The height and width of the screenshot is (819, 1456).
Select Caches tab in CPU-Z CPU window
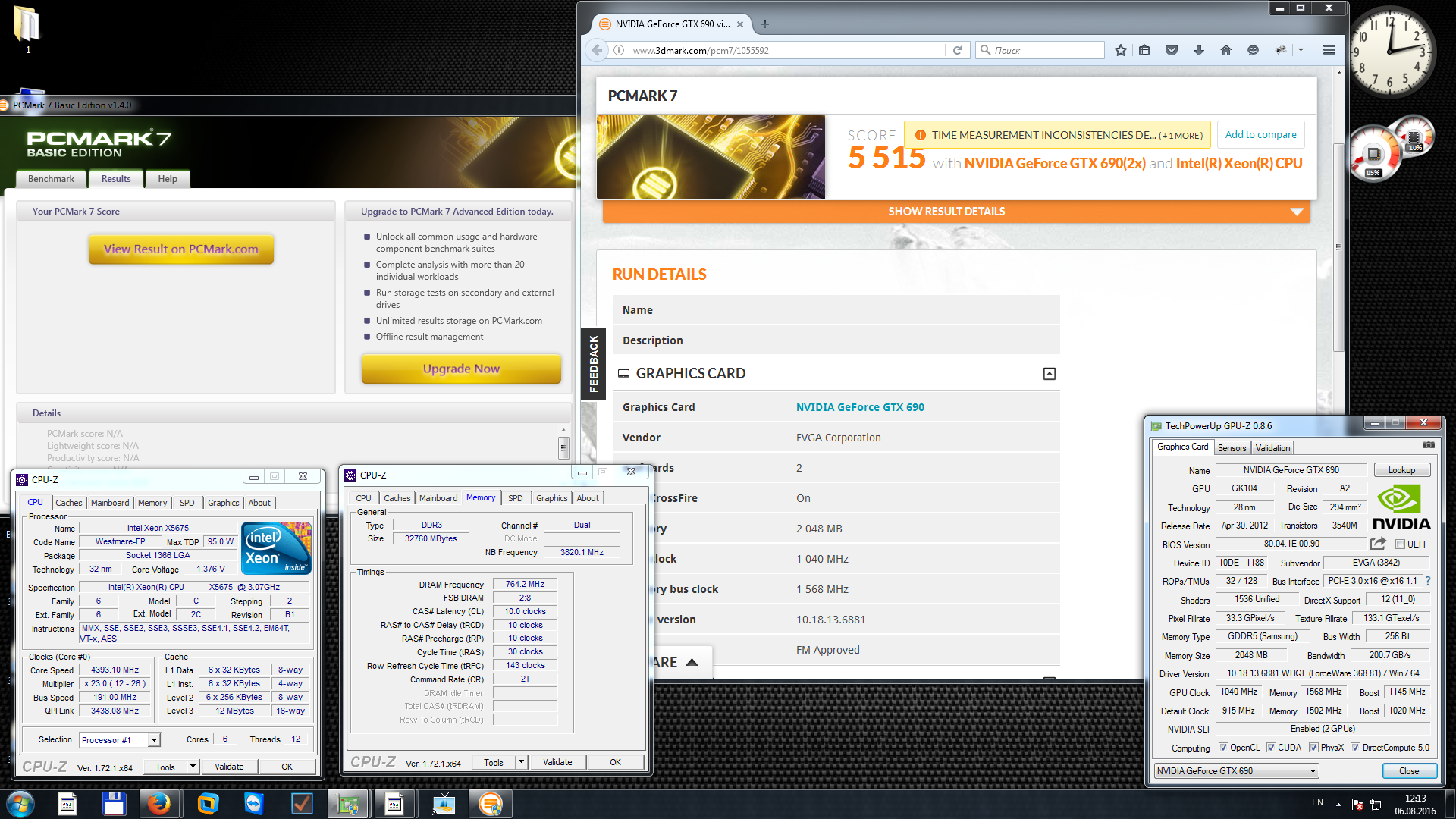[x=69, y=503]
